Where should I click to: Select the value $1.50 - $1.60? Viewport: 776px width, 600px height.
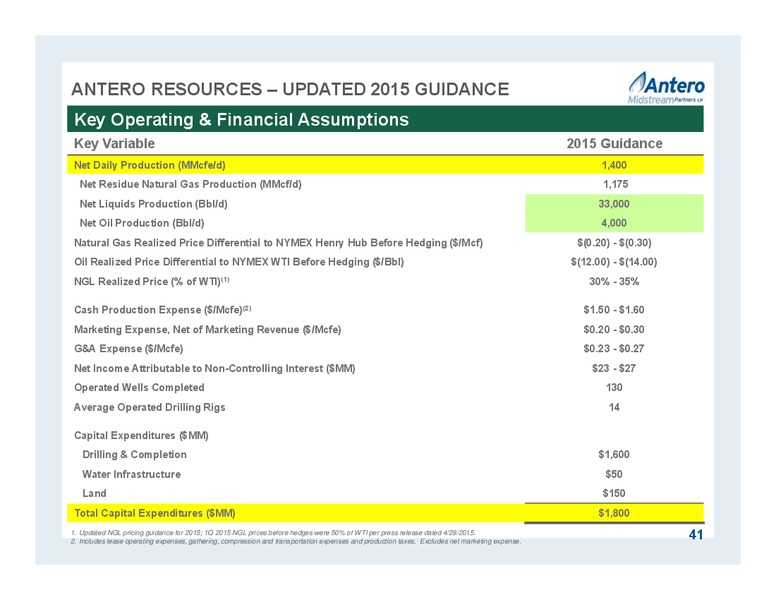614,310
